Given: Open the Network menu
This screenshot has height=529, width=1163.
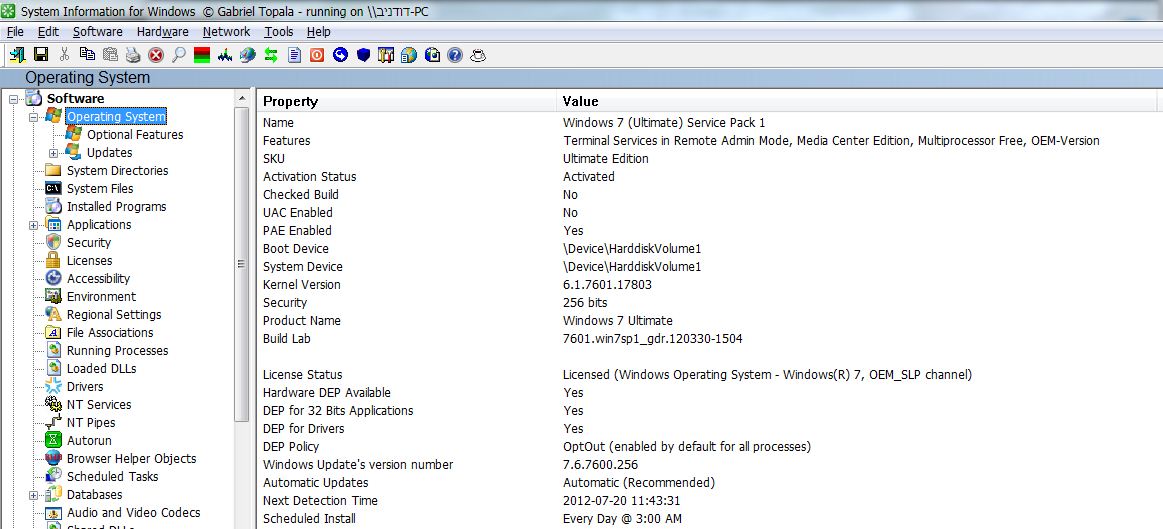Looking at the screenshot, I should (226, 32).
